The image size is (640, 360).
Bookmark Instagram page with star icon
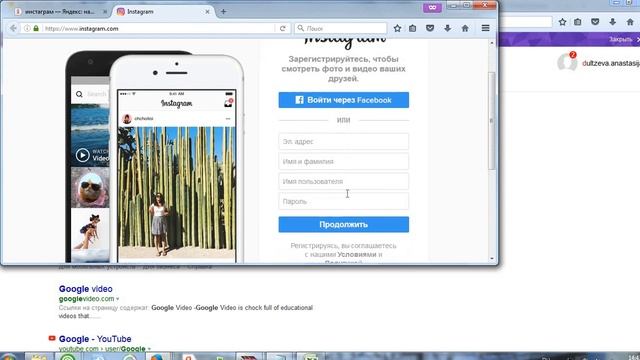[397, 28]
